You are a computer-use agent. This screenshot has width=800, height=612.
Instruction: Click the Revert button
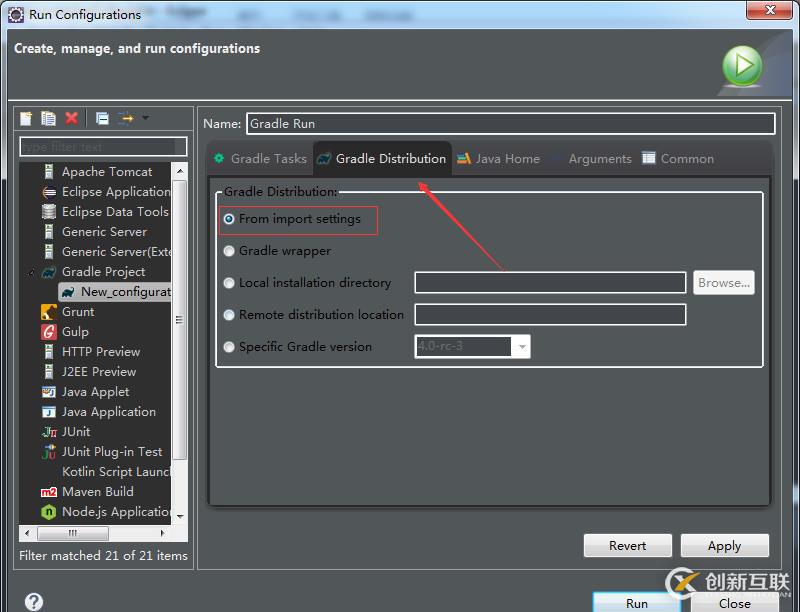[x=628, y=546]
